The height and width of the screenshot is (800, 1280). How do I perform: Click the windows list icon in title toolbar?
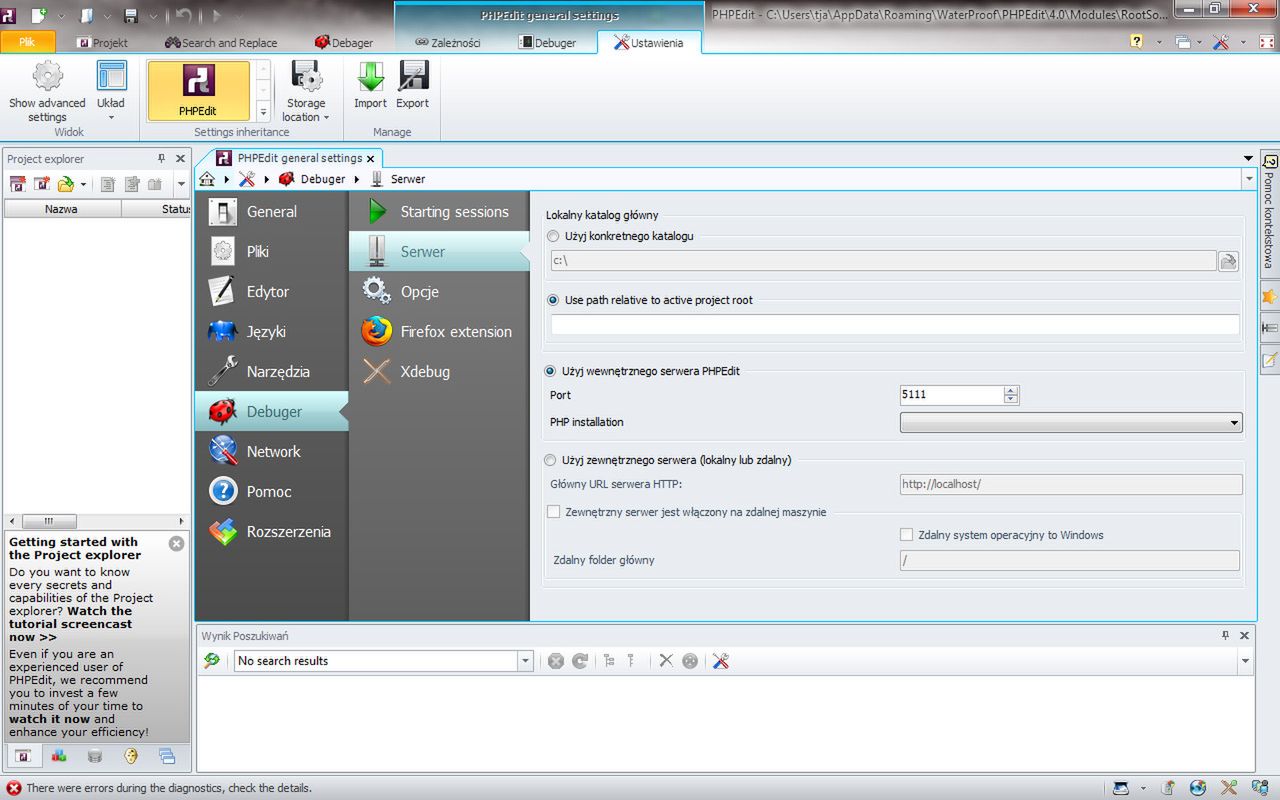click(1183, 42)
